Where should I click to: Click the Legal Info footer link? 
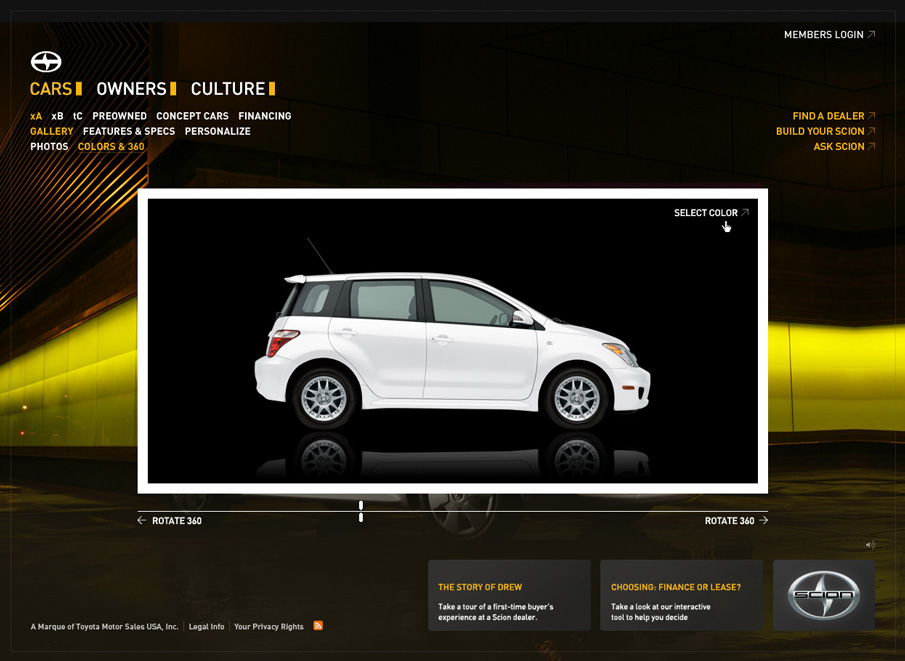click(x=207, y=626)
